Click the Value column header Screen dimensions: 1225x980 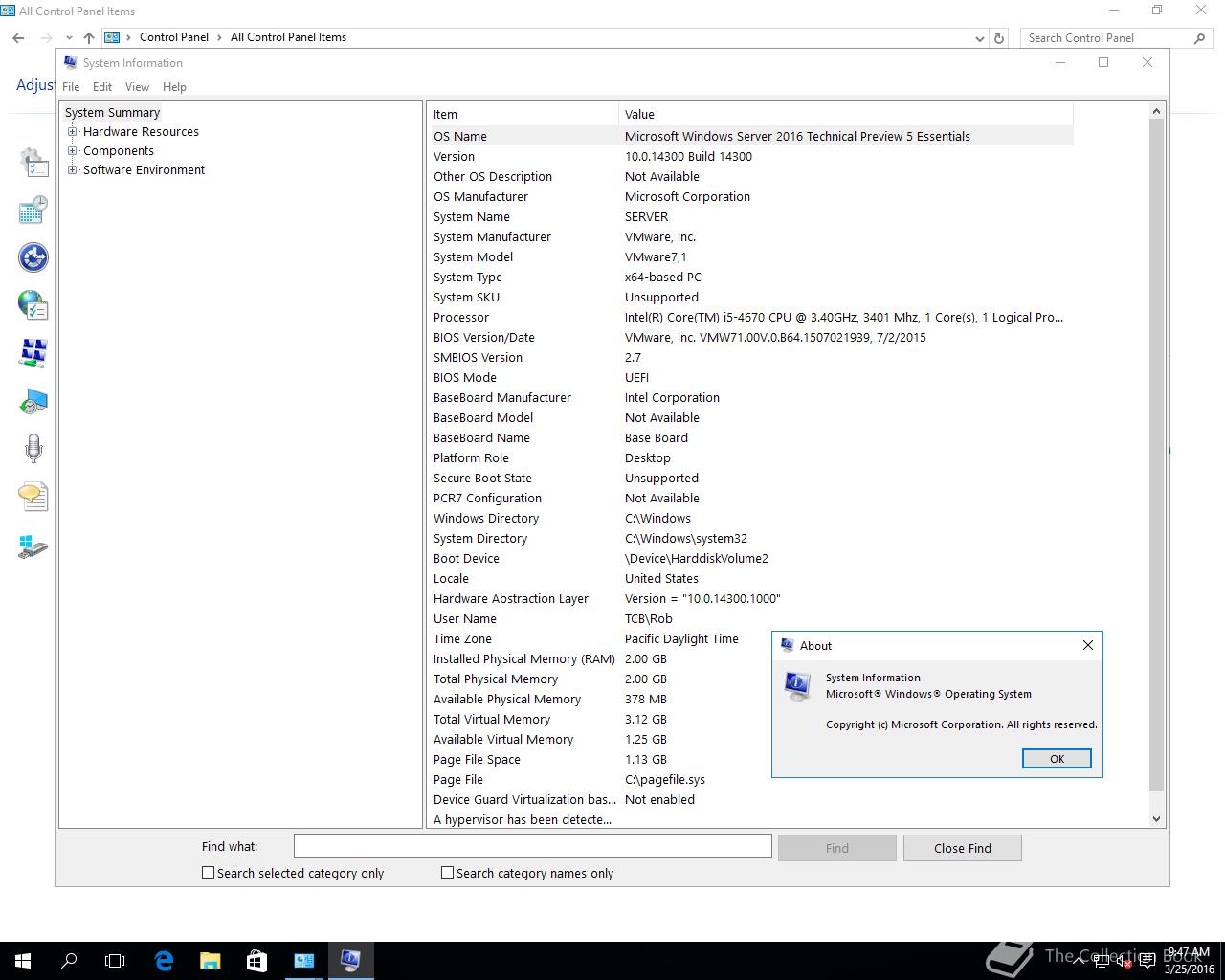tap(846, 114)
